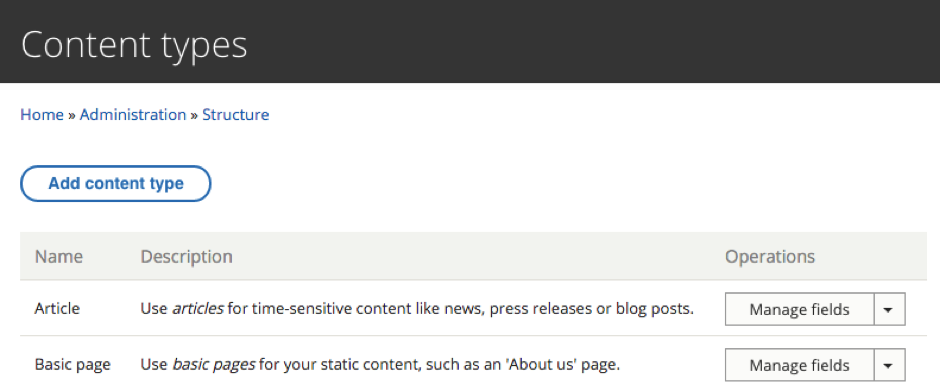Go to the Home breadcrumb link
Viewport: 941px width, 388px height.
tap(42, 115)
